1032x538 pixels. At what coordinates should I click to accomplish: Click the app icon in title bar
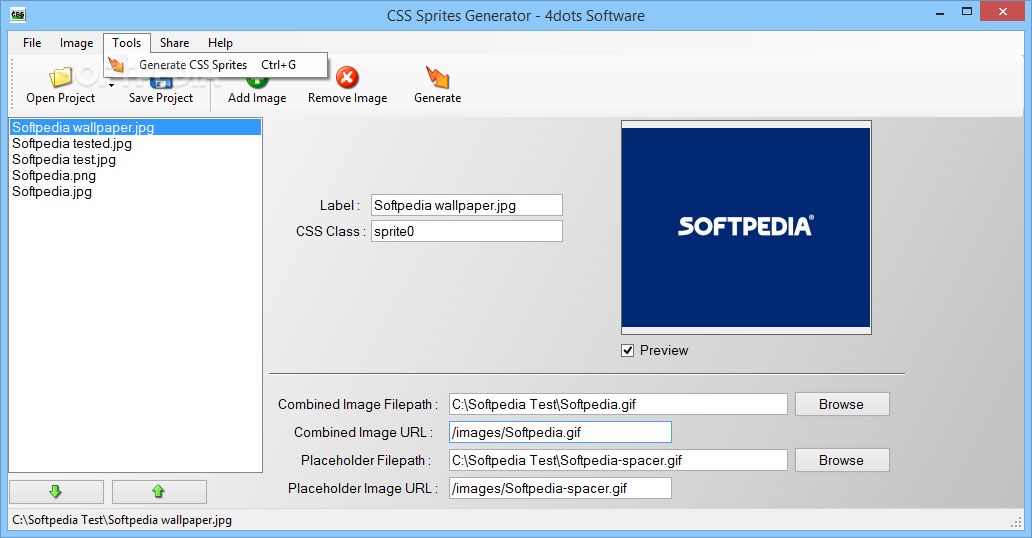(x=18, y=14)
